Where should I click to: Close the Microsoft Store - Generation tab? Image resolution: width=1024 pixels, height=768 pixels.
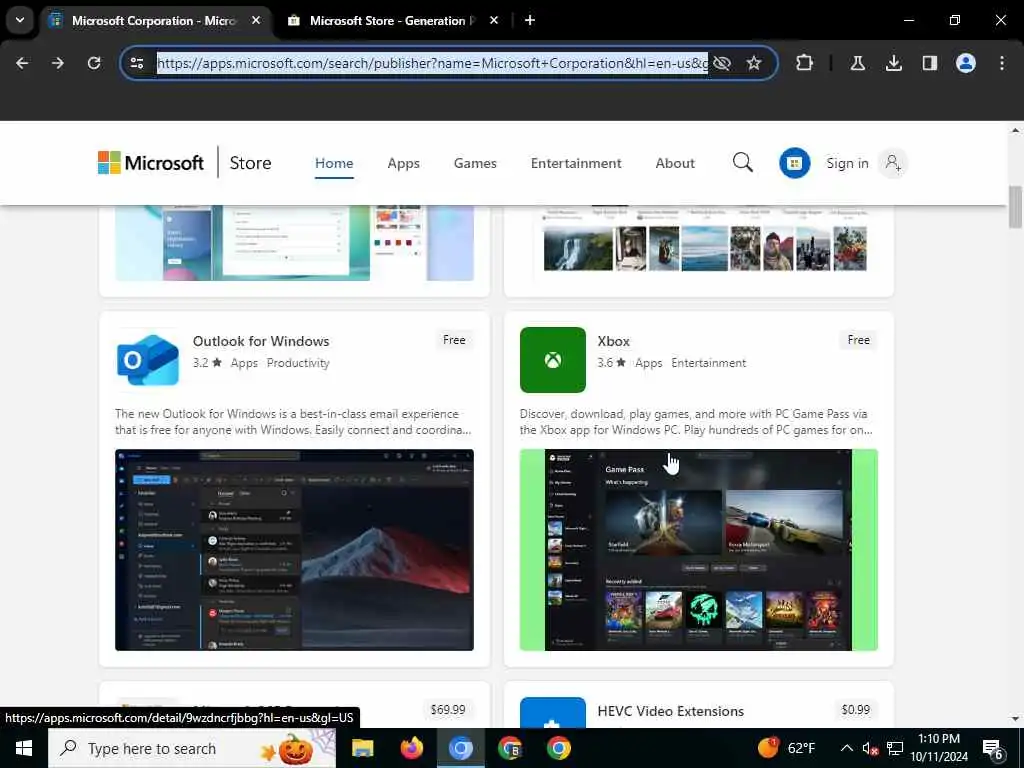(x=494, y=20)
